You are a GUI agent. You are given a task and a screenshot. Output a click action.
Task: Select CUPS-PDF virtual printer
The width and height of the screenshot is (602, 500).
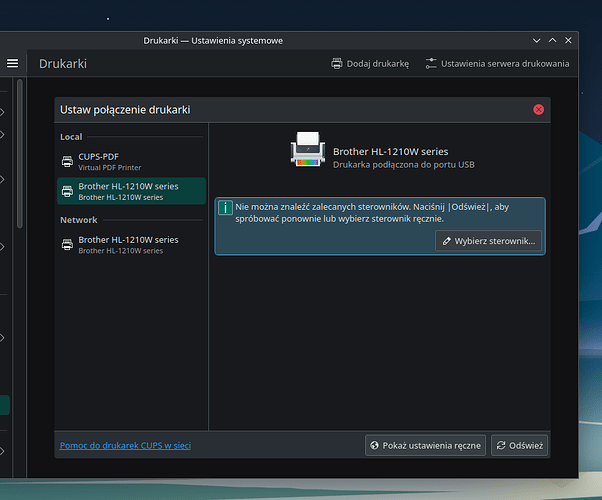point(131,162)
